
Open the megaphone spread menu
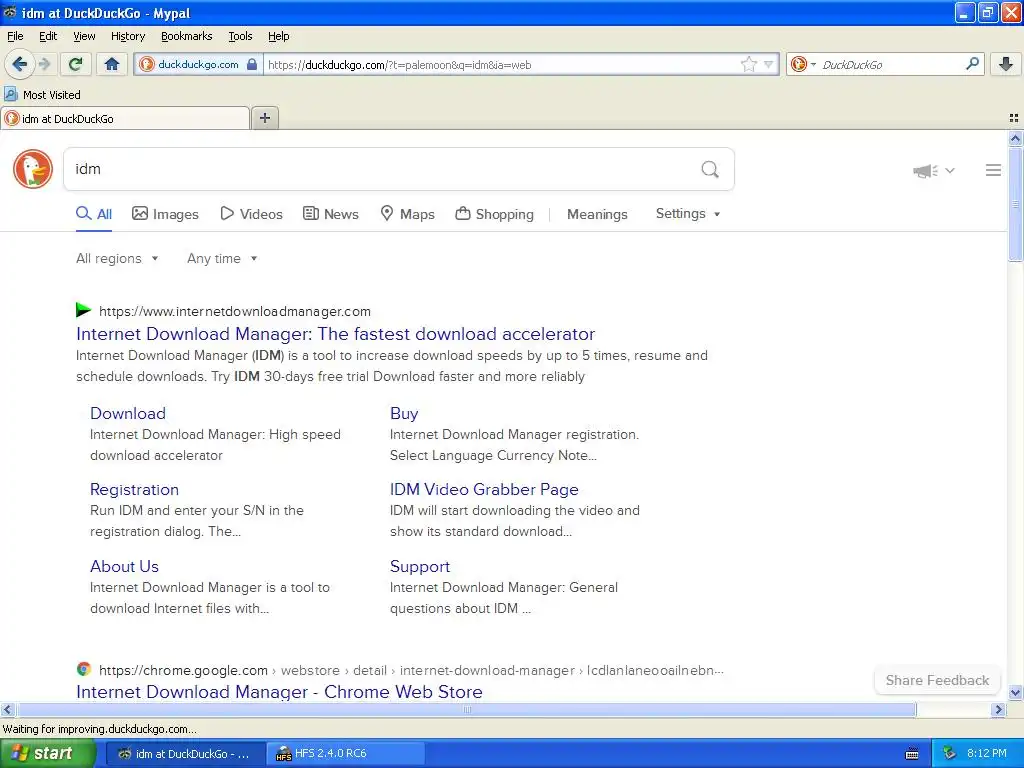(x=933, y=170)
